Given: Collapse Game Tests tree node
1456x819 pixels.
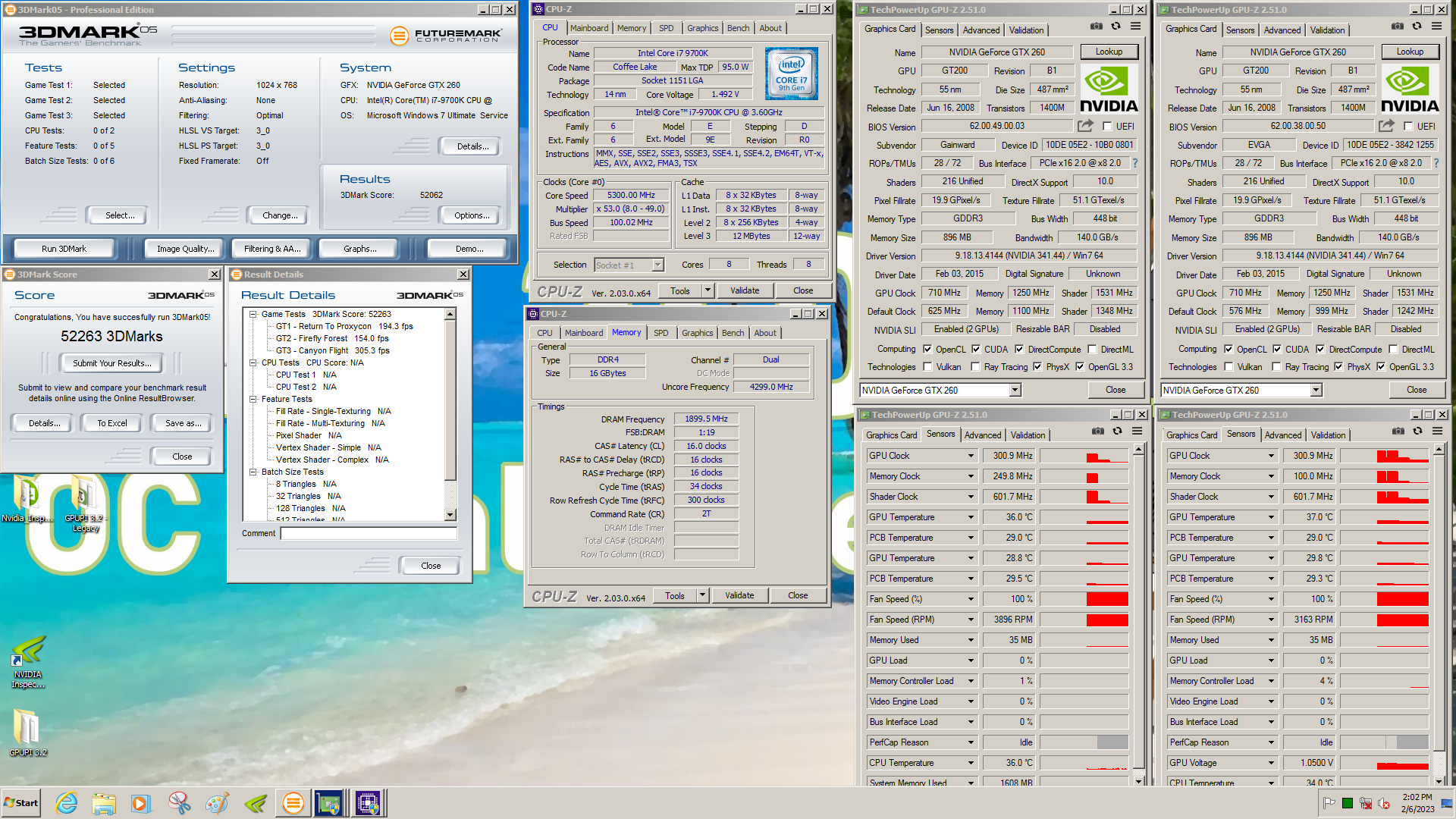Looking at the screenshot, I should point(253,314).
